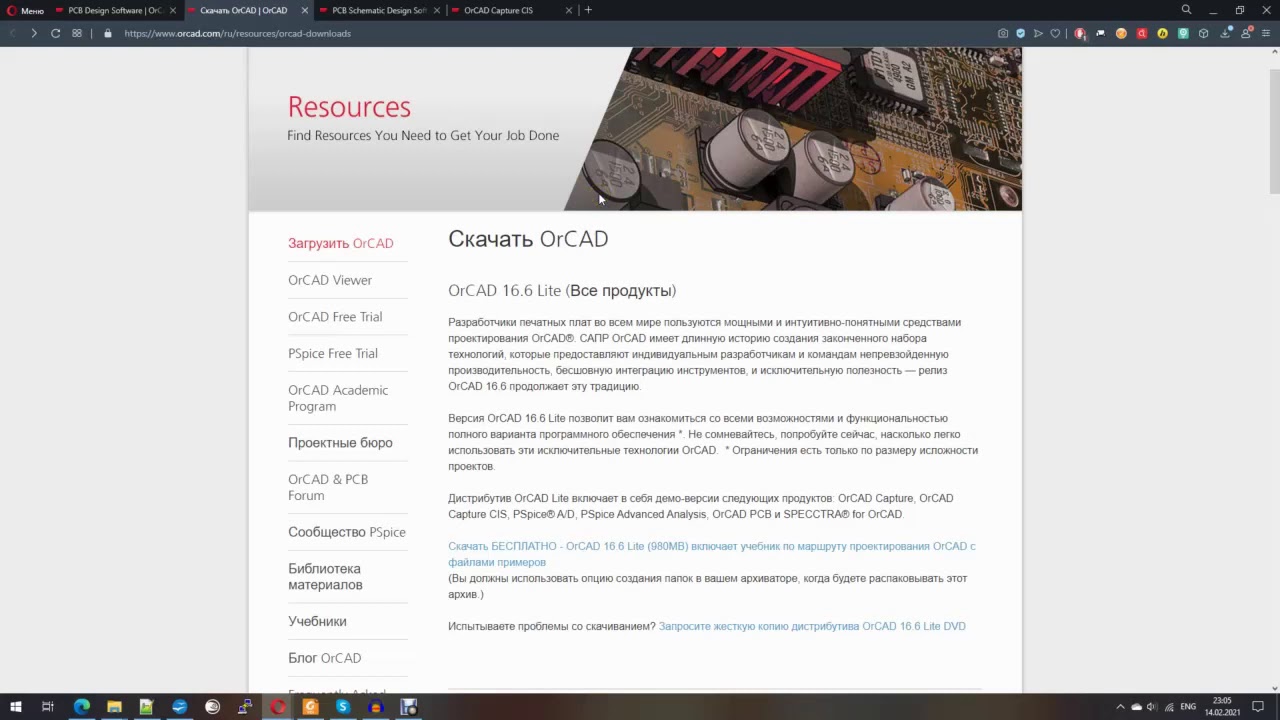Viewport: 1280px width, 720px height.
Task: Open the browser downloads icon
Action: [x=1226, y=33]
